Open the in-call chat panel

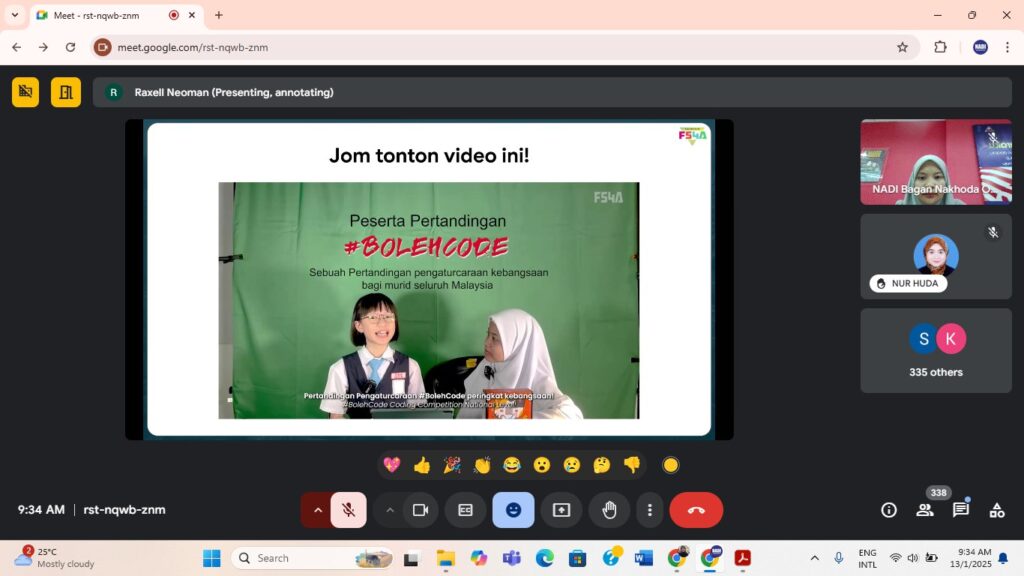(961, 510)
